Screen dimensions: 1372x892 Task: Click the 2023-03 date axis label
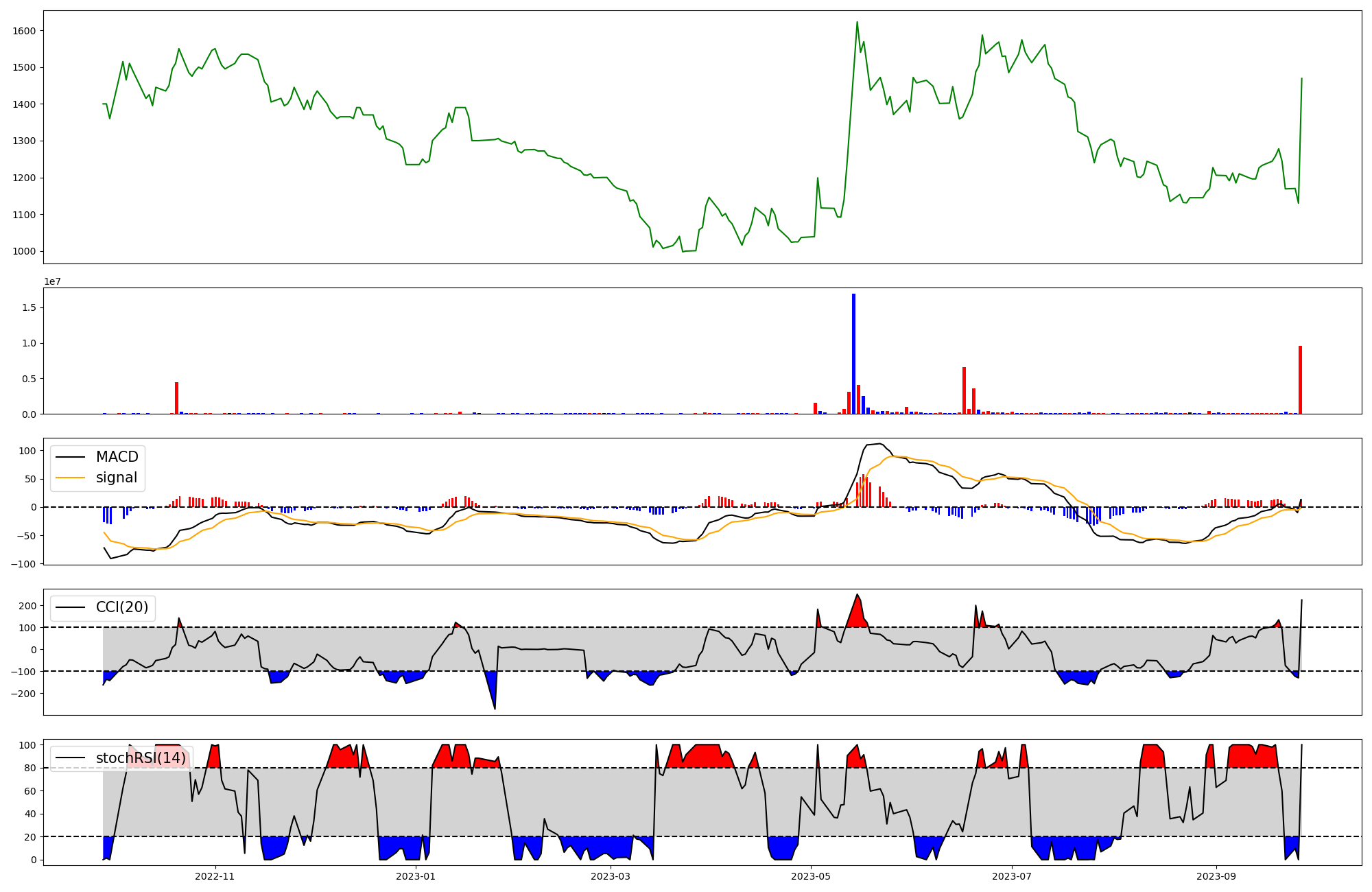[x=610, y=876]
